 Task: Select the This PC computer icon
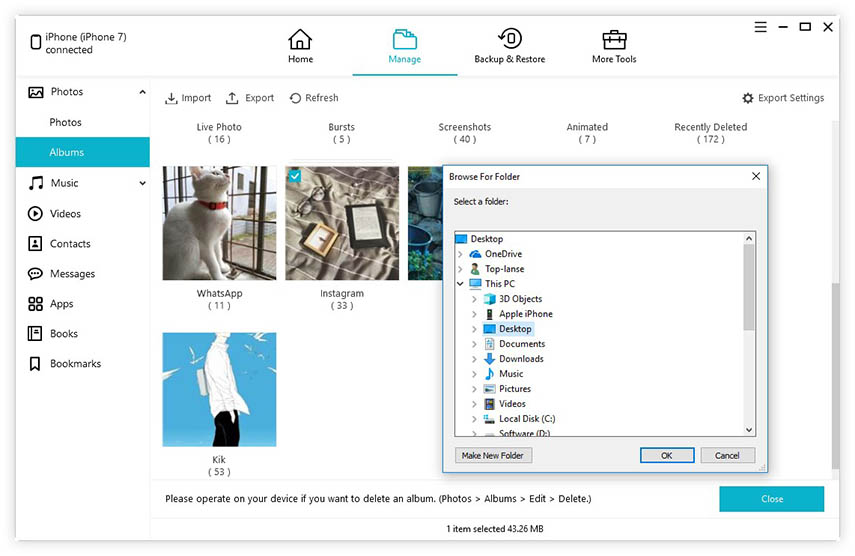coord(475,284)
